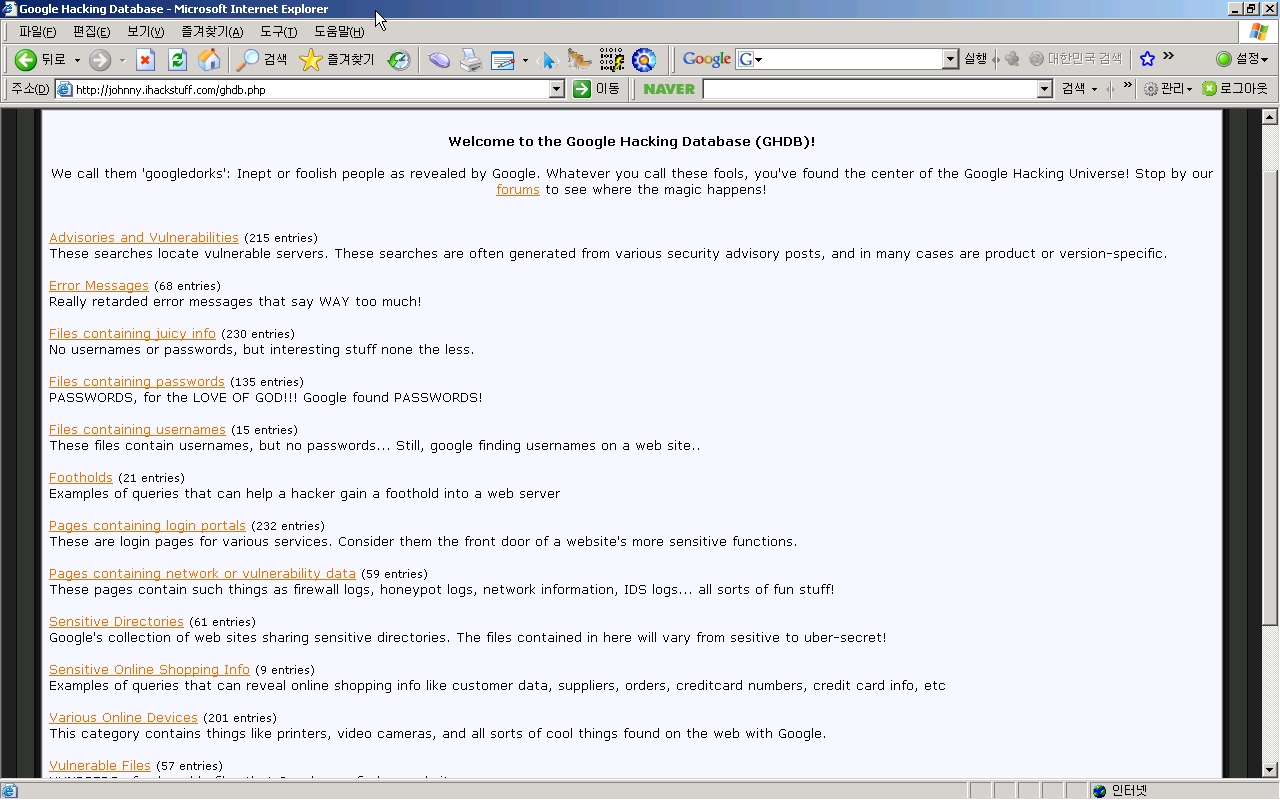Open the 편집(E) Edit menu

click(x=91, y=32)
